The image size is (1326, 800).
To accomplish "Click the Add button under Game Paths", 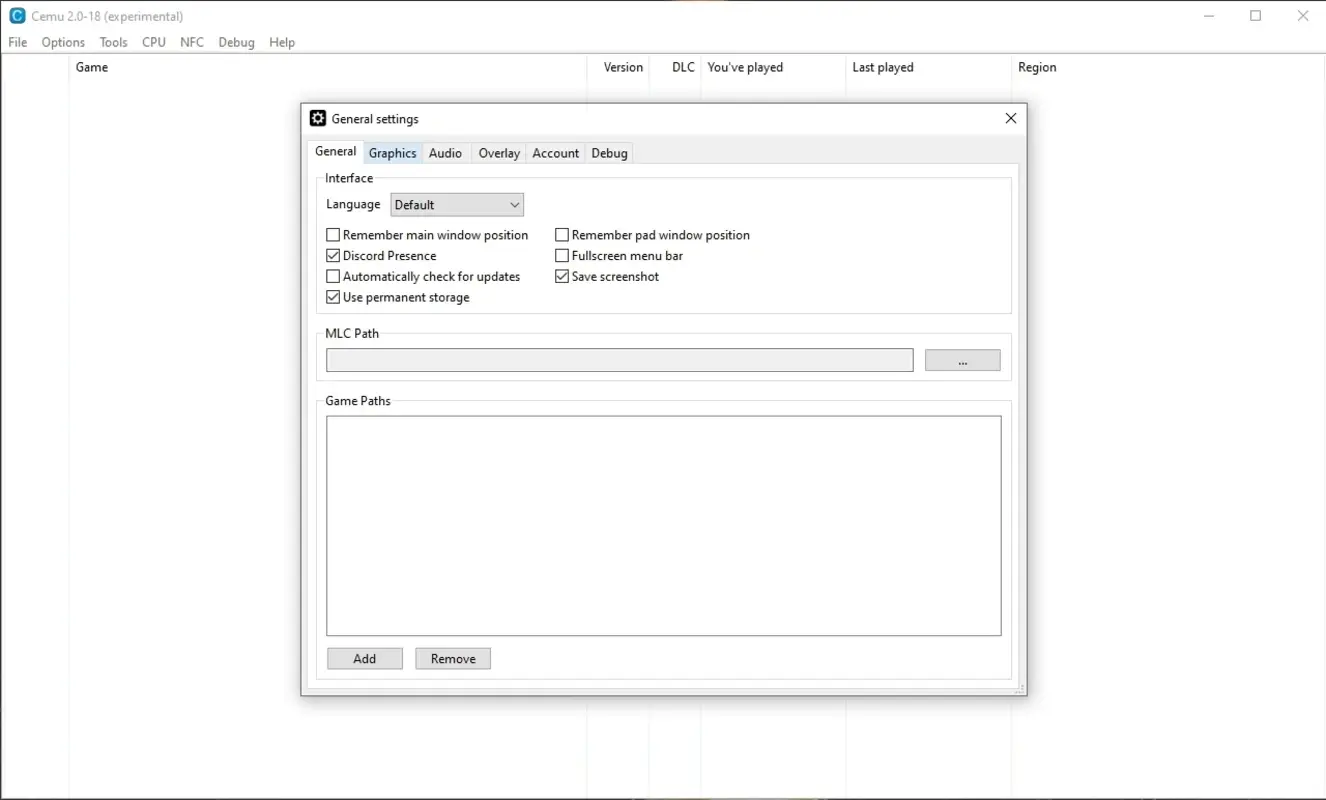I will tap(364, 658).
